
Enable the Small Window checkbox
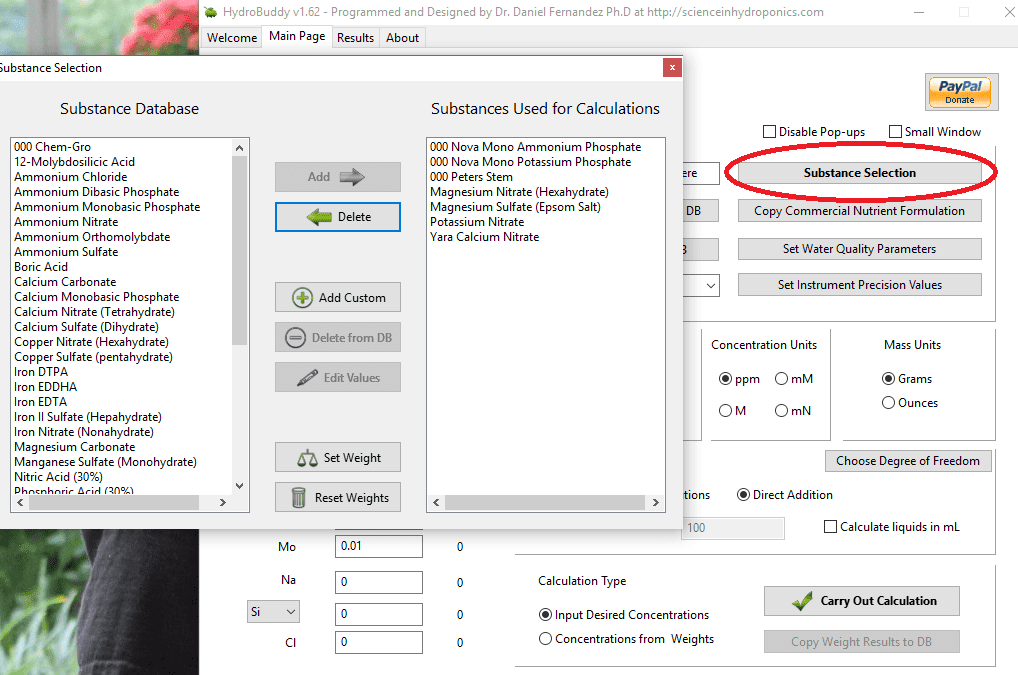[895, 132]
